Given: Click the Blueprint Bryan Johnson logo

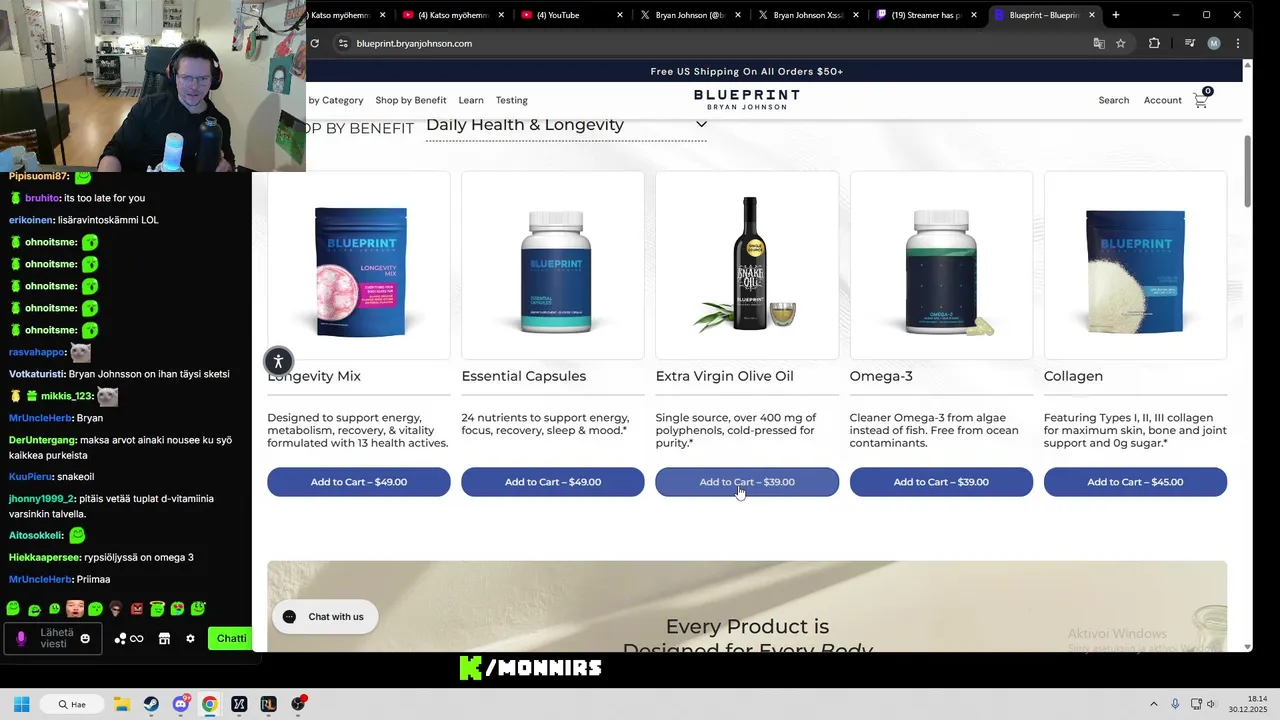Looking at the screenshot, I should pyautogui.click(x=747, y=99).
